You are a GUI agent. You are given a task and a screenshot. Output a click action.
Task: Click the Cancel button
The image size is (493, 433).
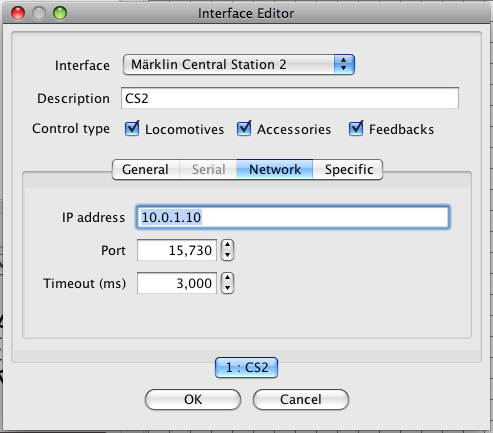[x=301, y=399]
